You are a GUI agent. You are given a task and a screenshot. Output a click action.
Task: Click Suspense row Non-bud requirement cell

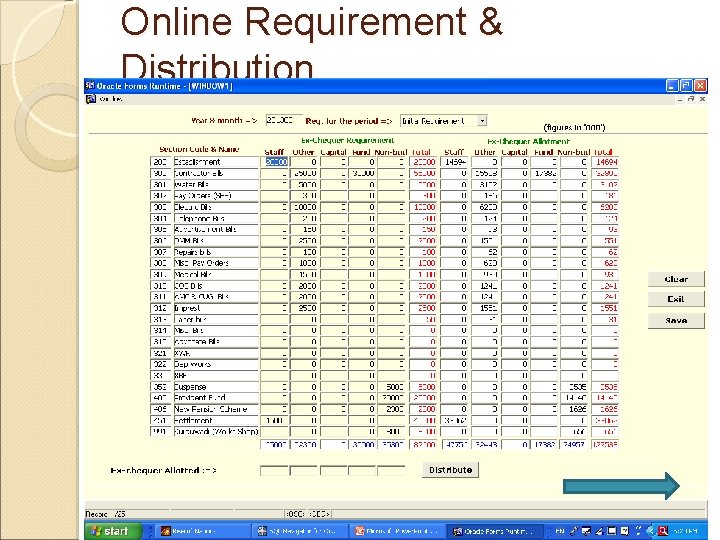391,387
